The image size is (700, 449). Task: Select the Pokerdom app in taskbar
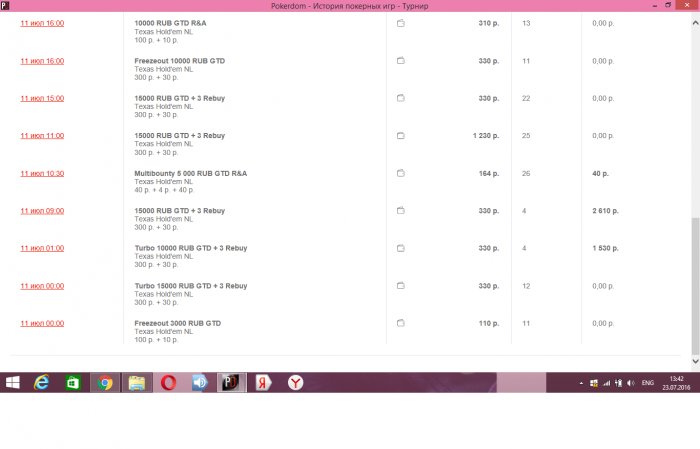pos(231,382)
